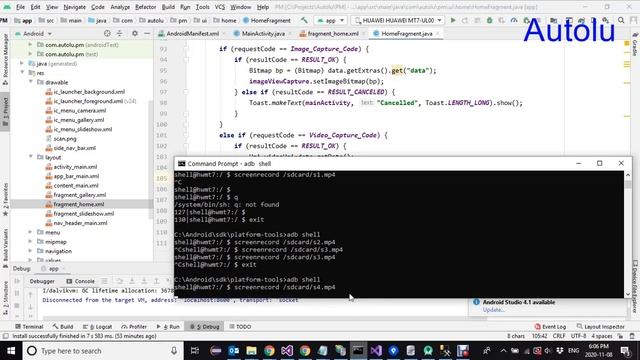Select the Debugger tab
The height and width of the screenshot is (360, 640).
(x=42, y=281)
